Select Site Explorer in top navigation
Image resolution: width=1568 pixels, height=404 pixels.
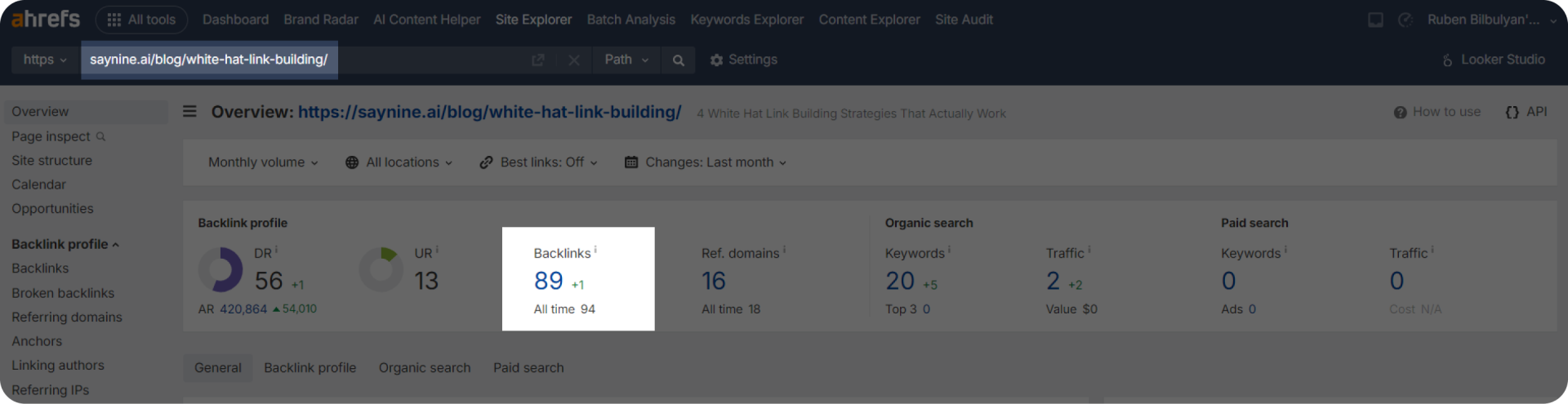coord(533,20)
